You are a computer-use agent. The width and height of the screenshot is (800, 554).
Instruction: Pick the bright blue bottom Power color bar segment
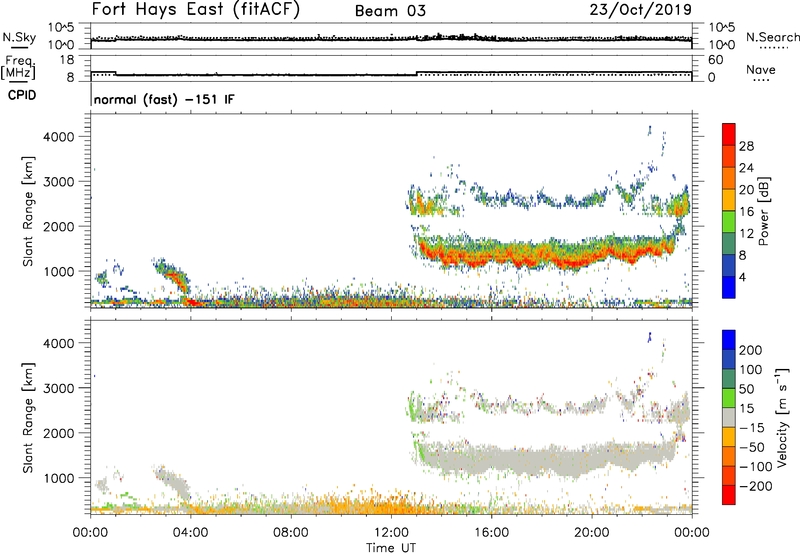point(729,287)
